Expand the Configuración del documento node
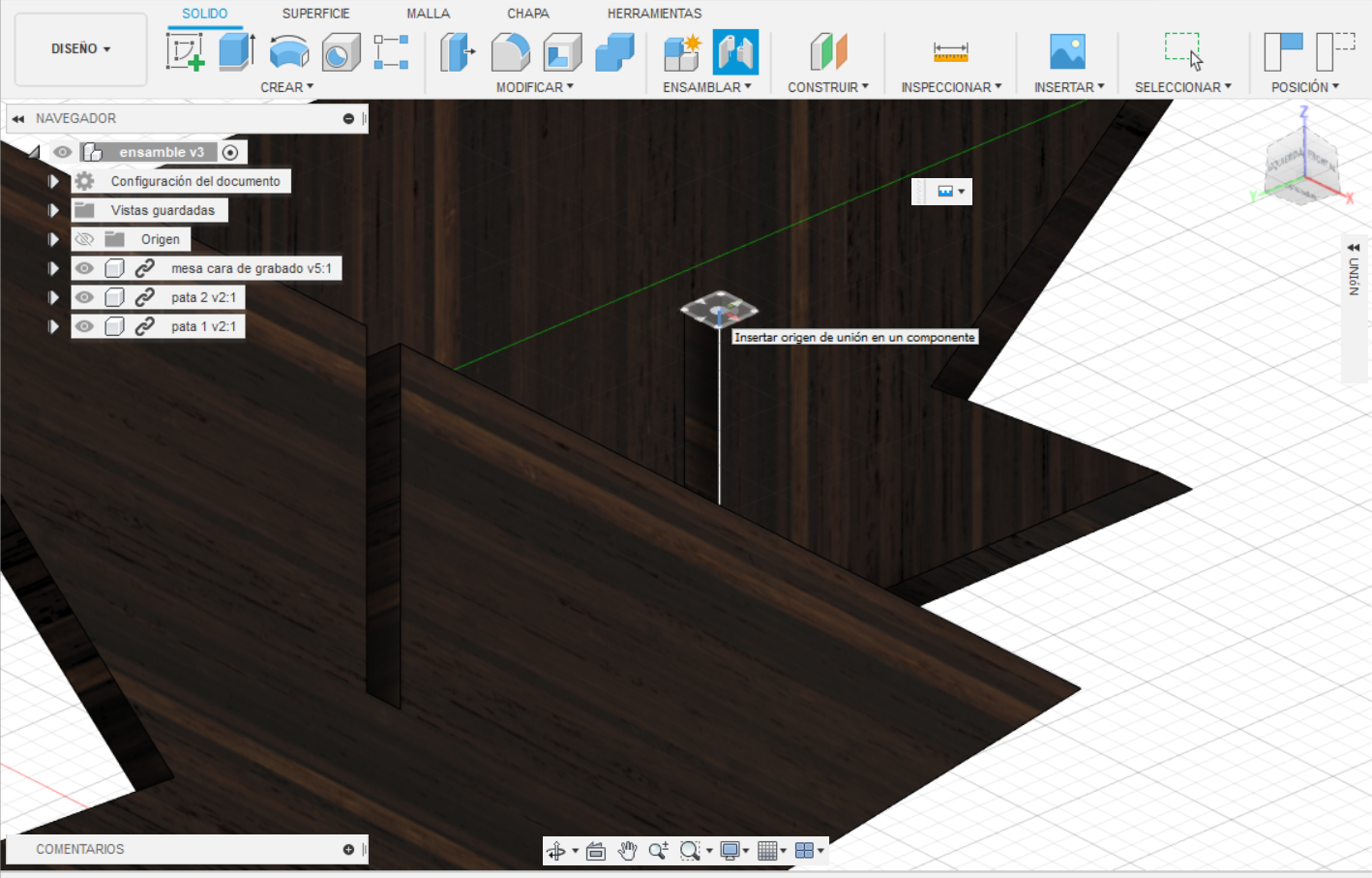This screenshot has height=878, width=1372. (x=54, y=181)
